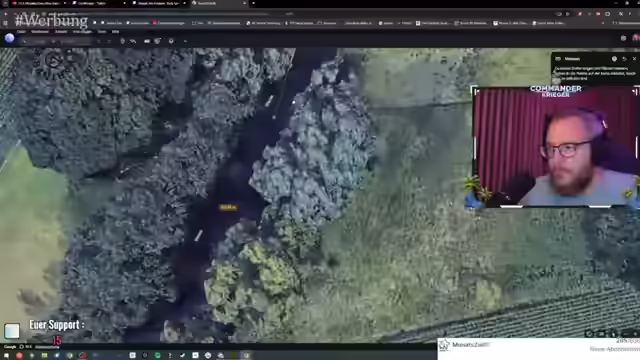Select the add placemark tool

pyautogui.click(x=122, y=41)
